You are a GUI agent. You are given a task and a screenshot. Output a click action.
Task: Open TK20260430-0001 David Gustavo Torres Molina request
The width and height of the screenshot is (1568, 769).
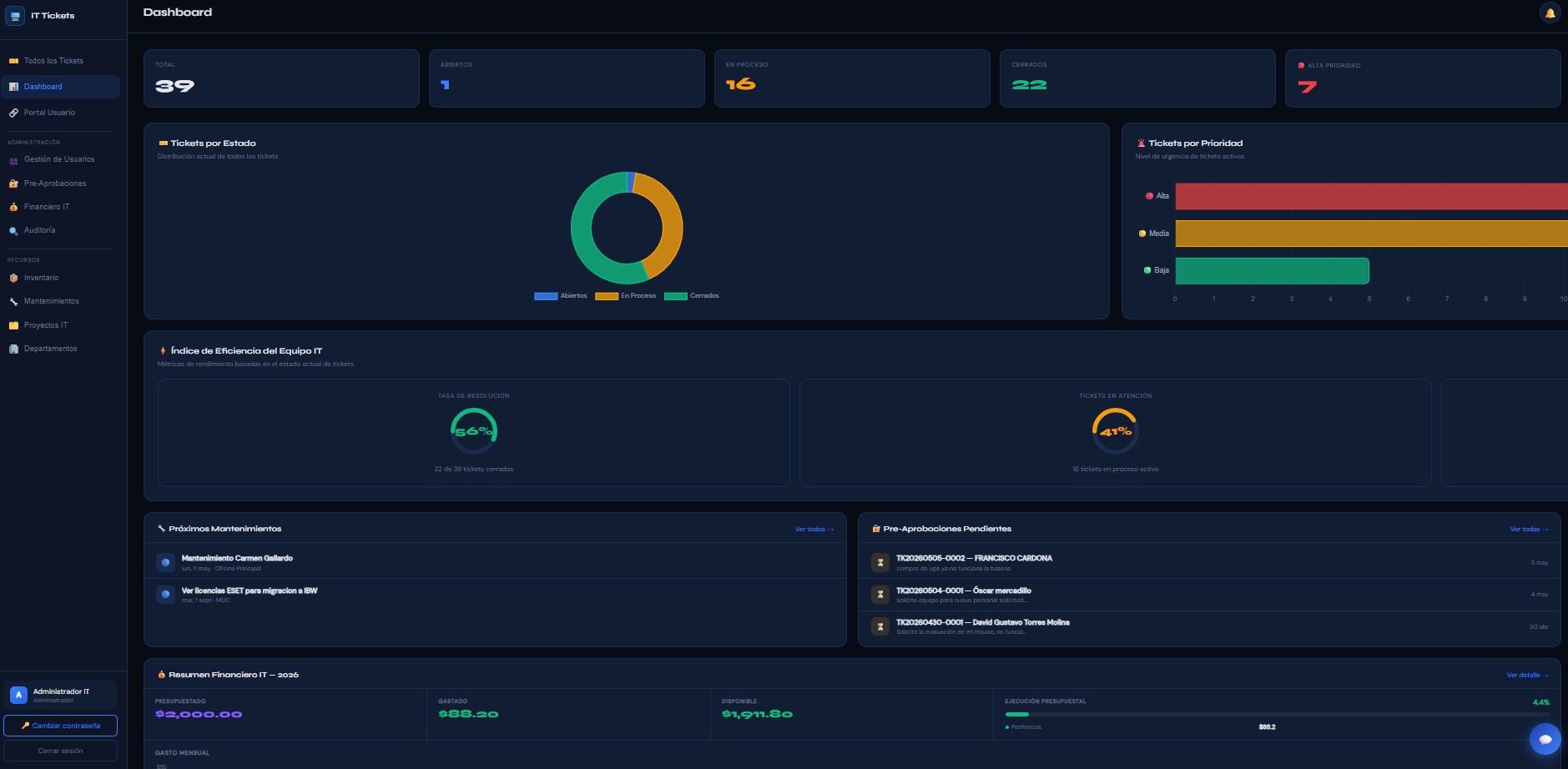click(1209, 626)
